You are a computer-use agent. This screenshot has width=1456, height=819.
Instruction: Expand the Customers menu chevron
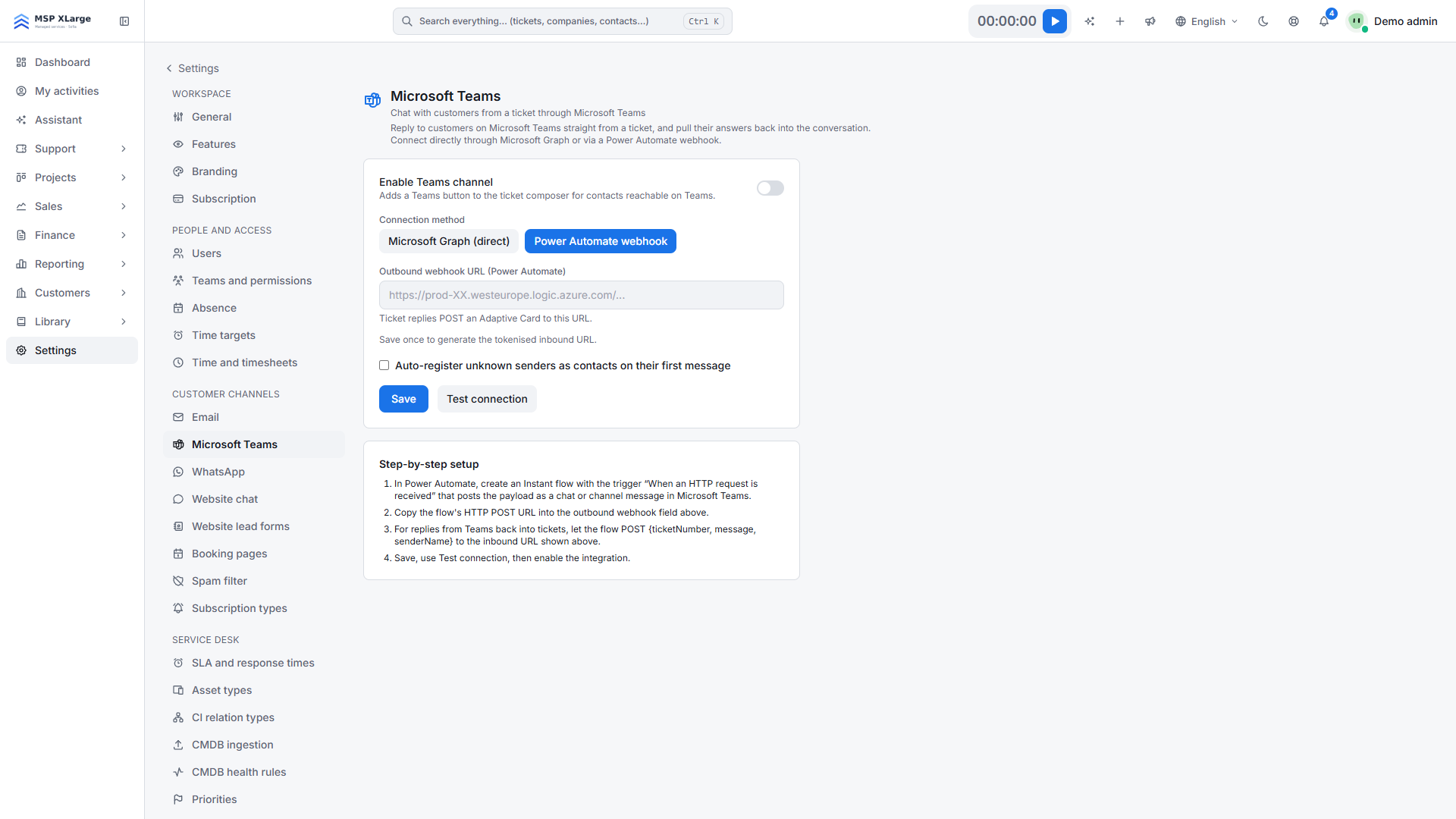click(124, 293)
